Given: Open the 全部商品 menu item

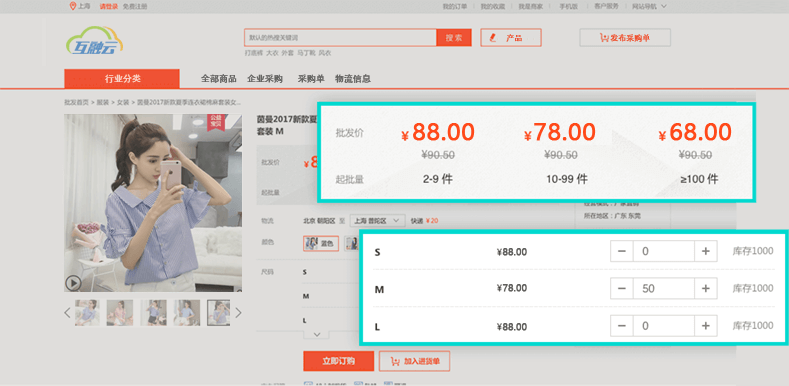Looking at the screenshot, I should (x=219, y=79).
